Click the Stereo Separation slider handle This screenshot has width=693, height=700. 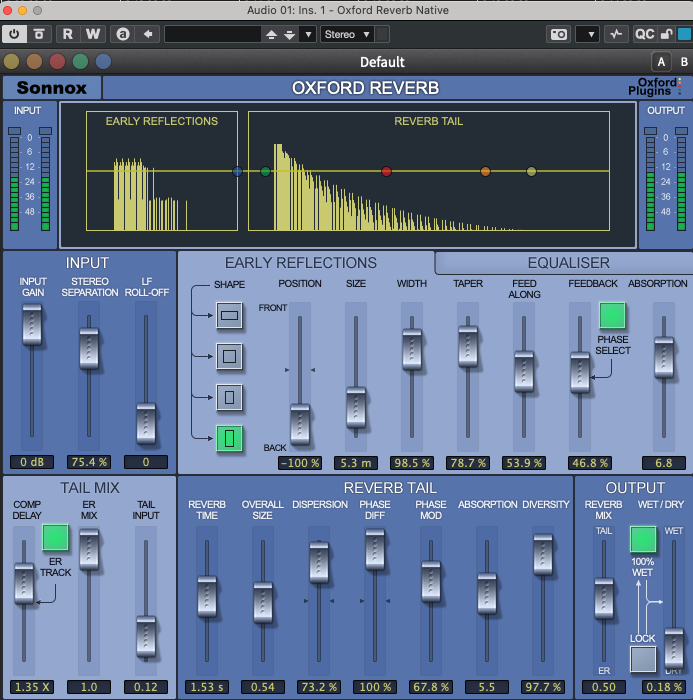(89, 349)
